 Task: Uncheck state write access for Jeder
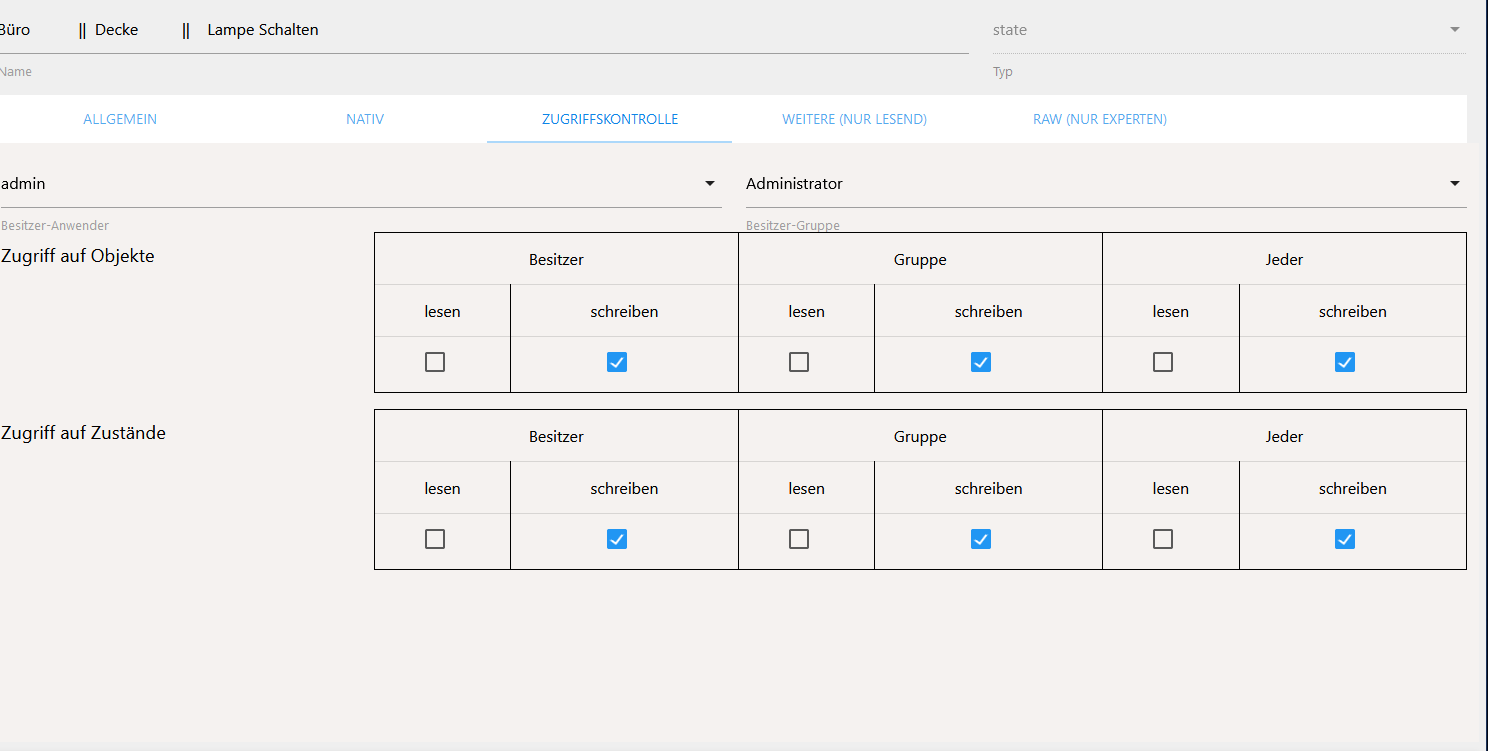click(1345, 539)
